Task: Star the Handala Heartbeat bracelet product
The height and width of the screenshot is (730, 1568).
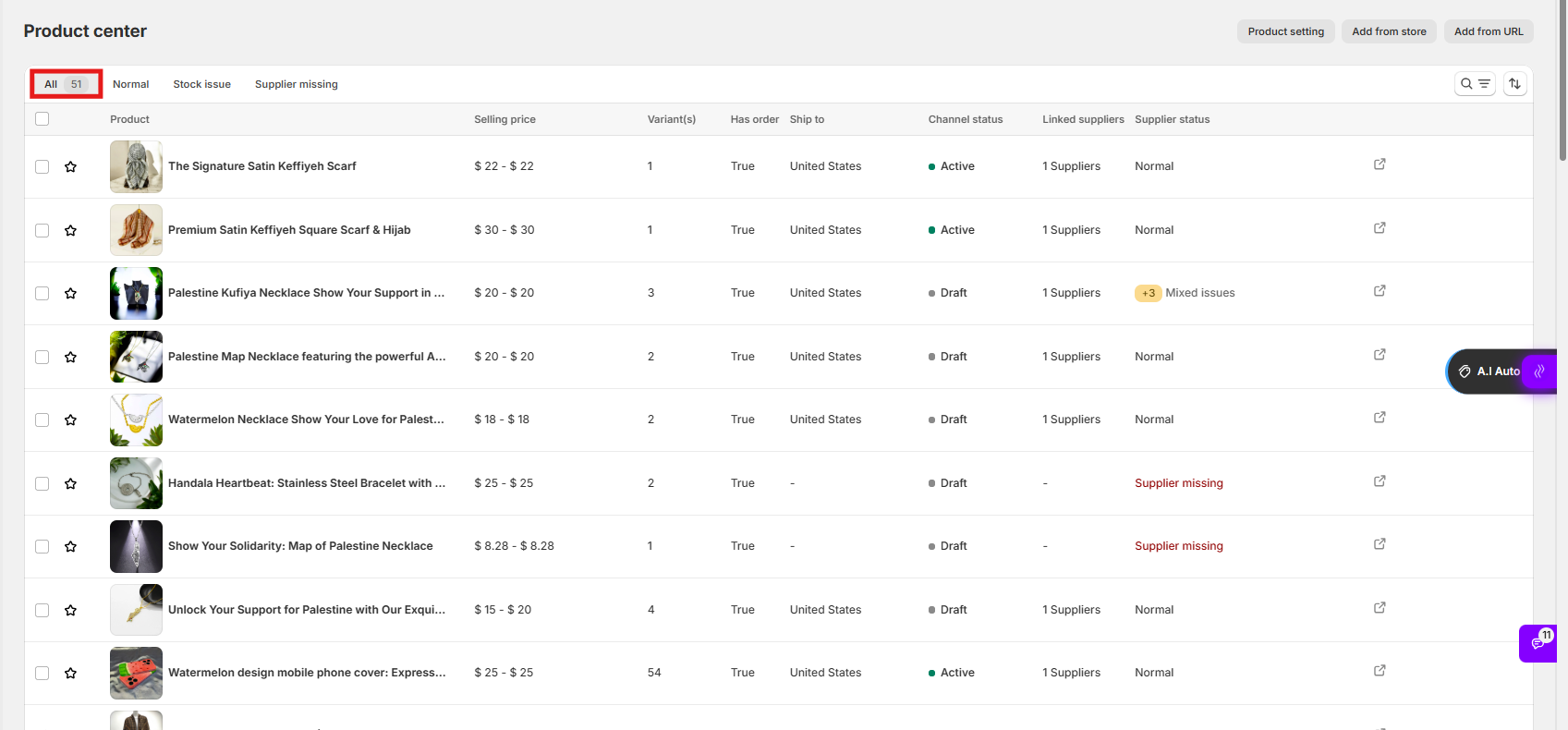Action: (x=70, y=483)
